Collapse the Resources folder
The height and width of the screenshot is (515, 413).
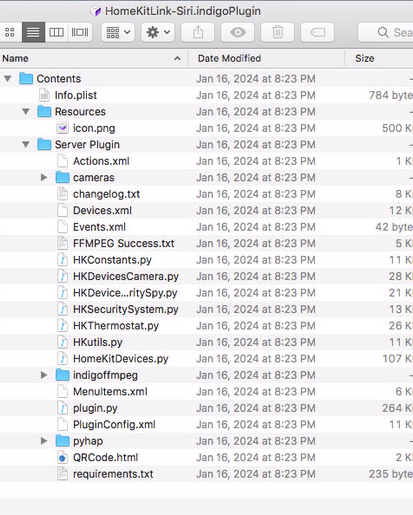26,112
